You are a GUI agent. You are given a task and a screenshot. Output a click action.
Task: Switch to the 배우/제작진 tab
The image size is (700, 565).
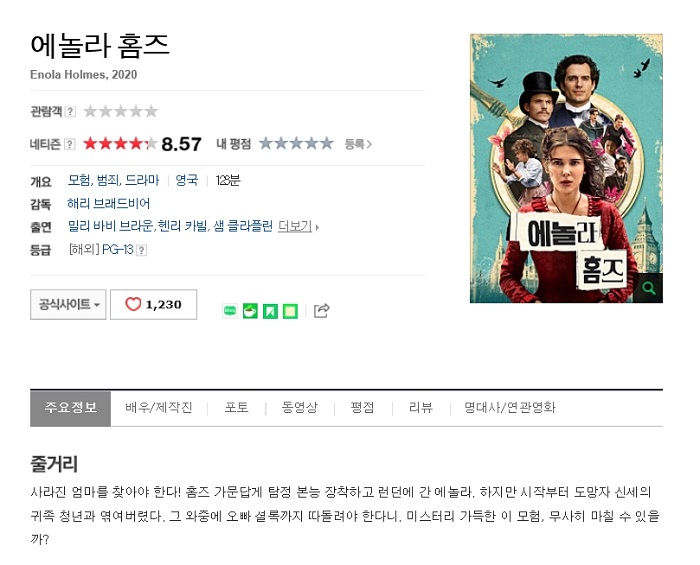pyautogui.click(x=159, y=407)
